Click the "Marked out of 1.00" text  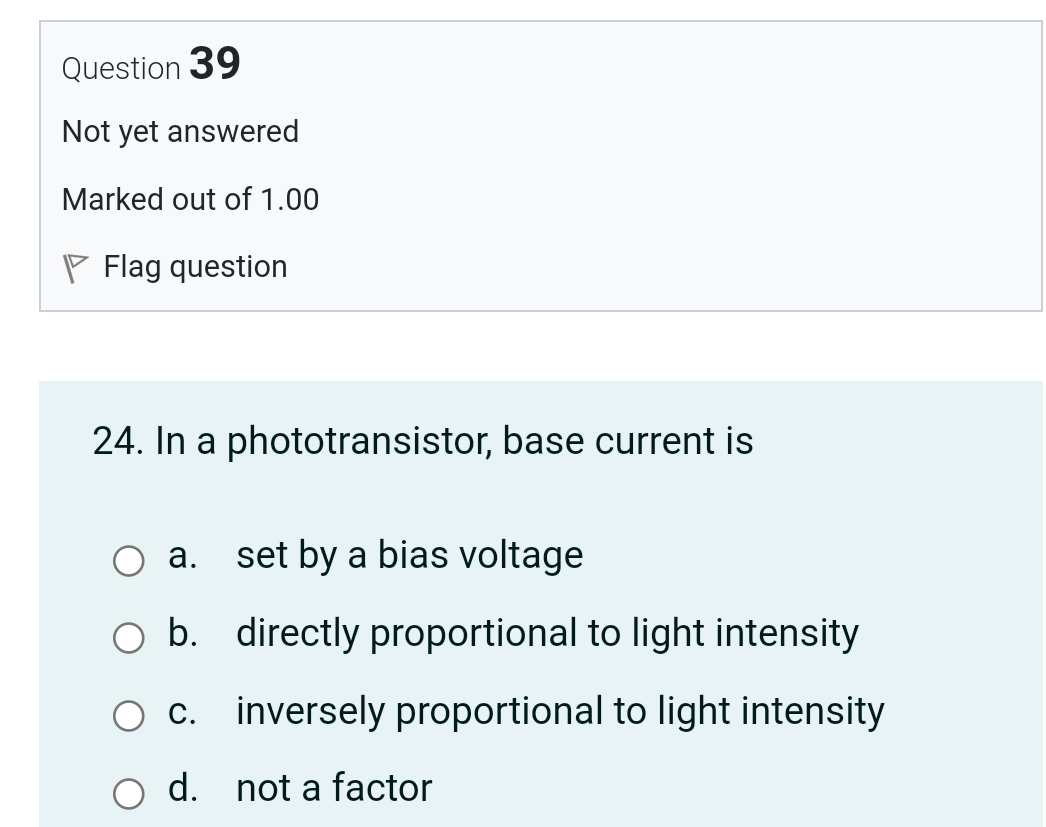pos(190,200)
